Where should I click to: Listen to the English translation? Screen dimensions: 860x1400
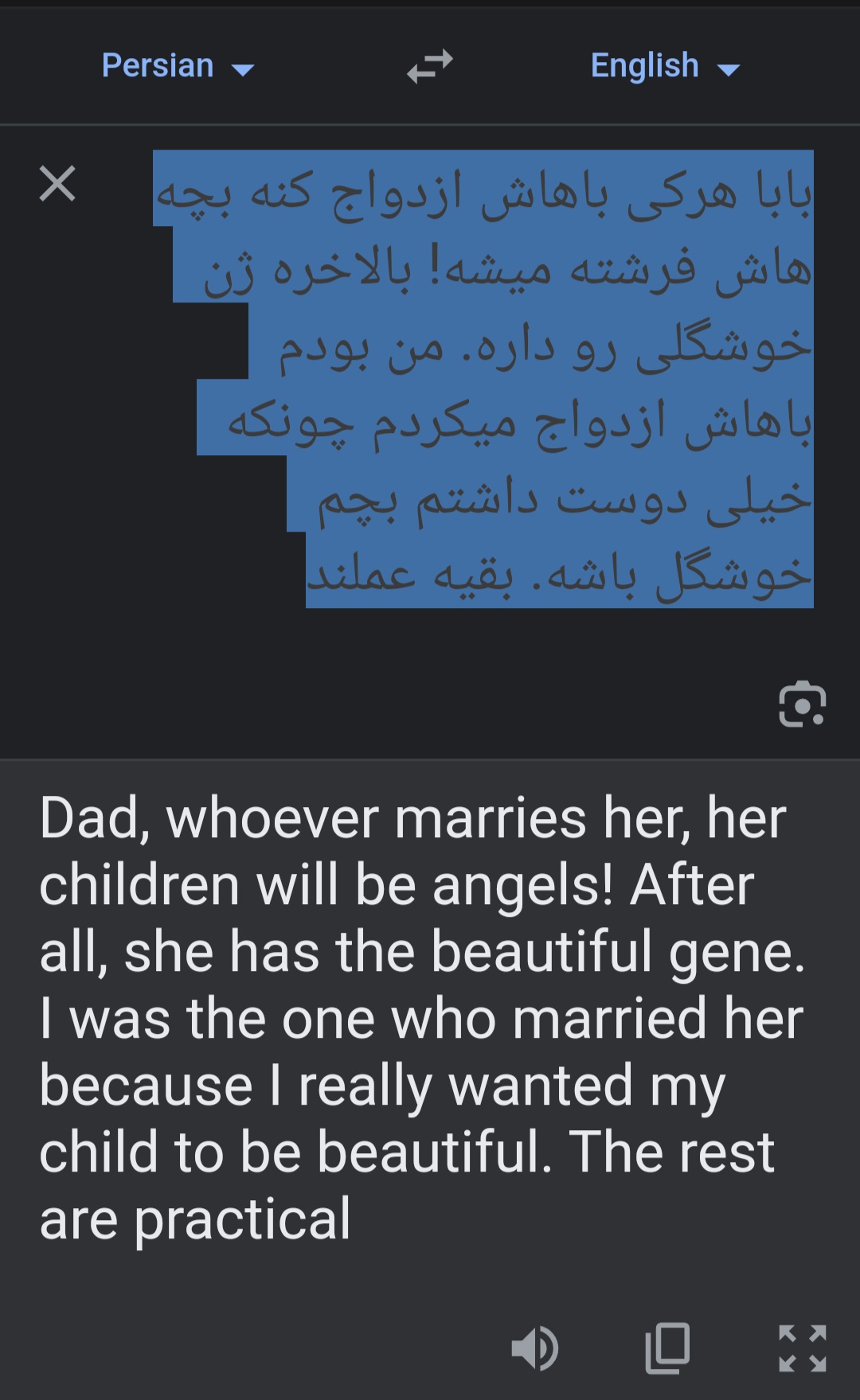coord(534,1348)
